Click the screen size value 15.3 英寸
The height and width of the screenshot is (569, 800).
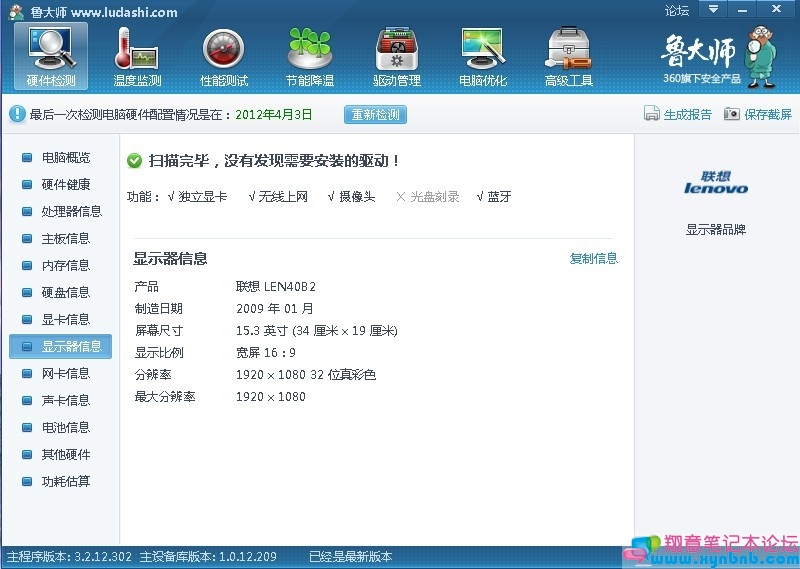[316, 331]
